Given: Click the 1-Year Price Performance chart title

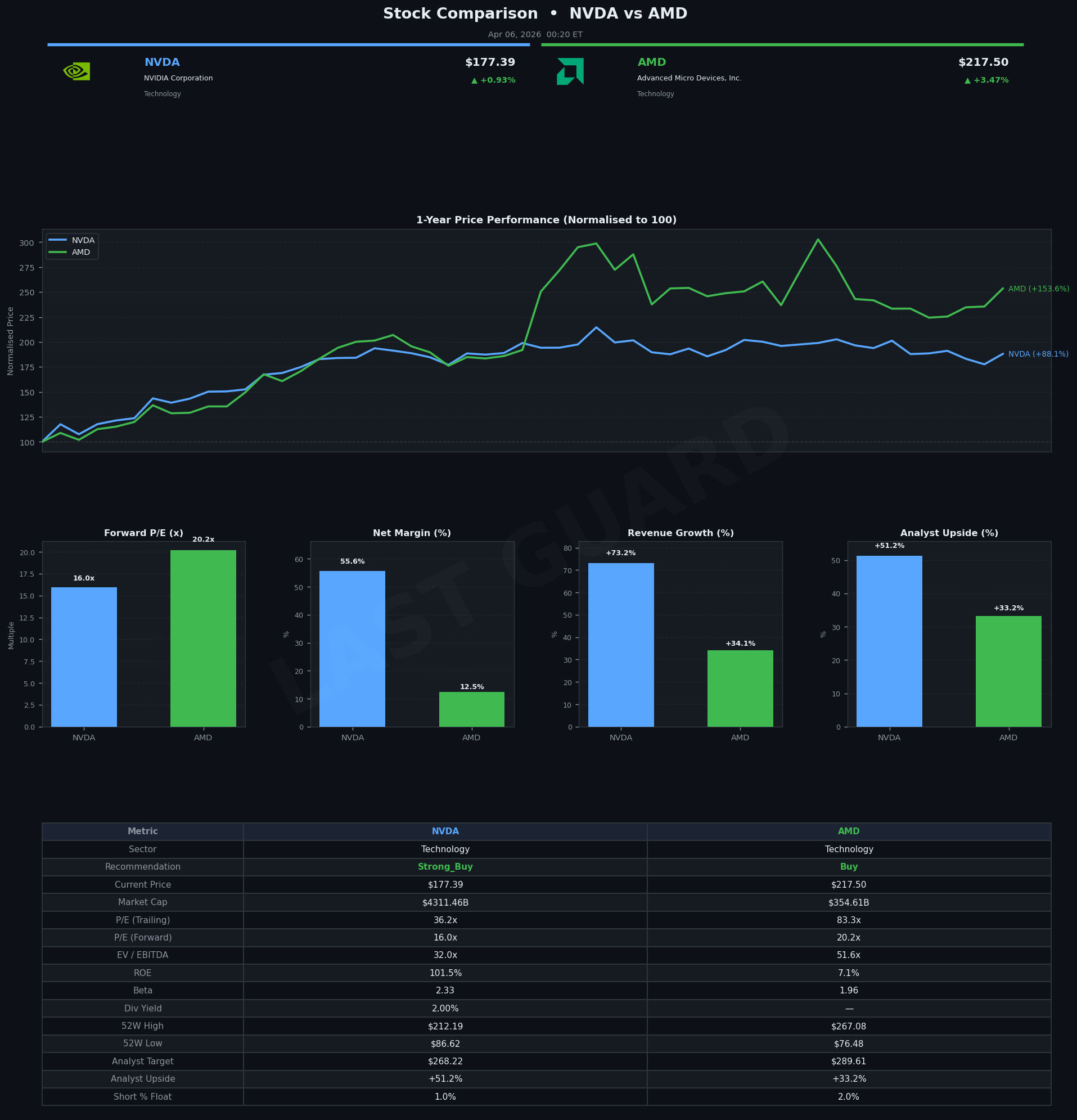Looking at the screenshot, I should tap(546, 221).
